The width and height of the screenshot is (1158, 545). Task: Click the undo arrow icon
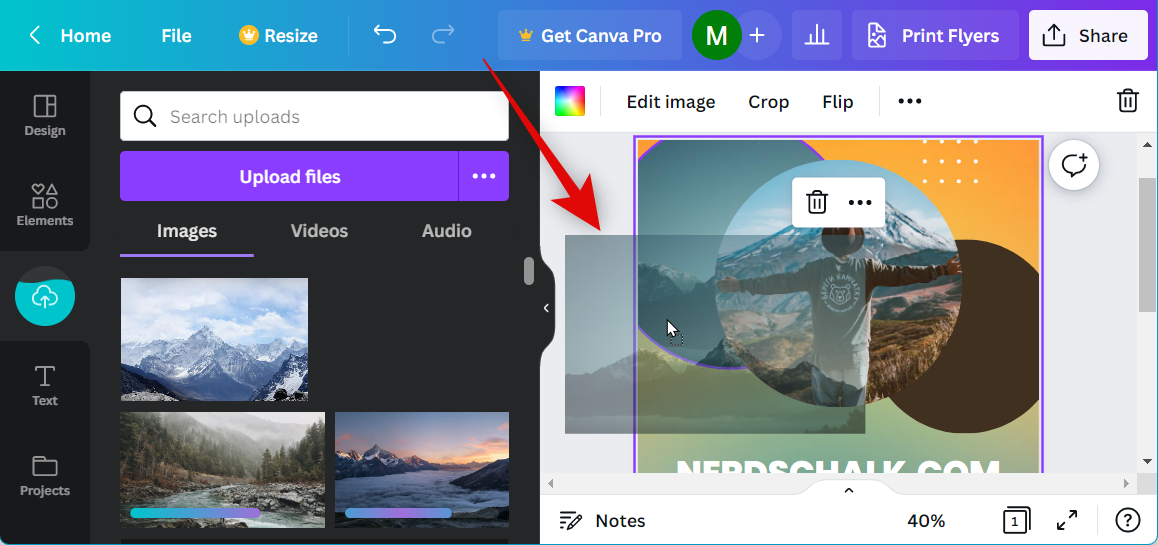385,35
